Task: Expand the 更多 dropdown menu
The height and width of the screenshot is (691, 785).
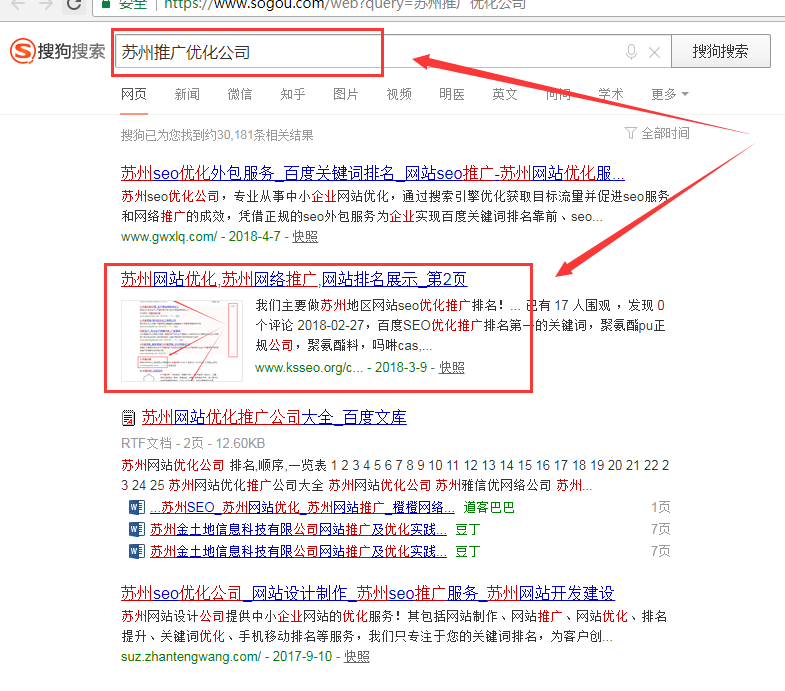Action: click(669, 94)
